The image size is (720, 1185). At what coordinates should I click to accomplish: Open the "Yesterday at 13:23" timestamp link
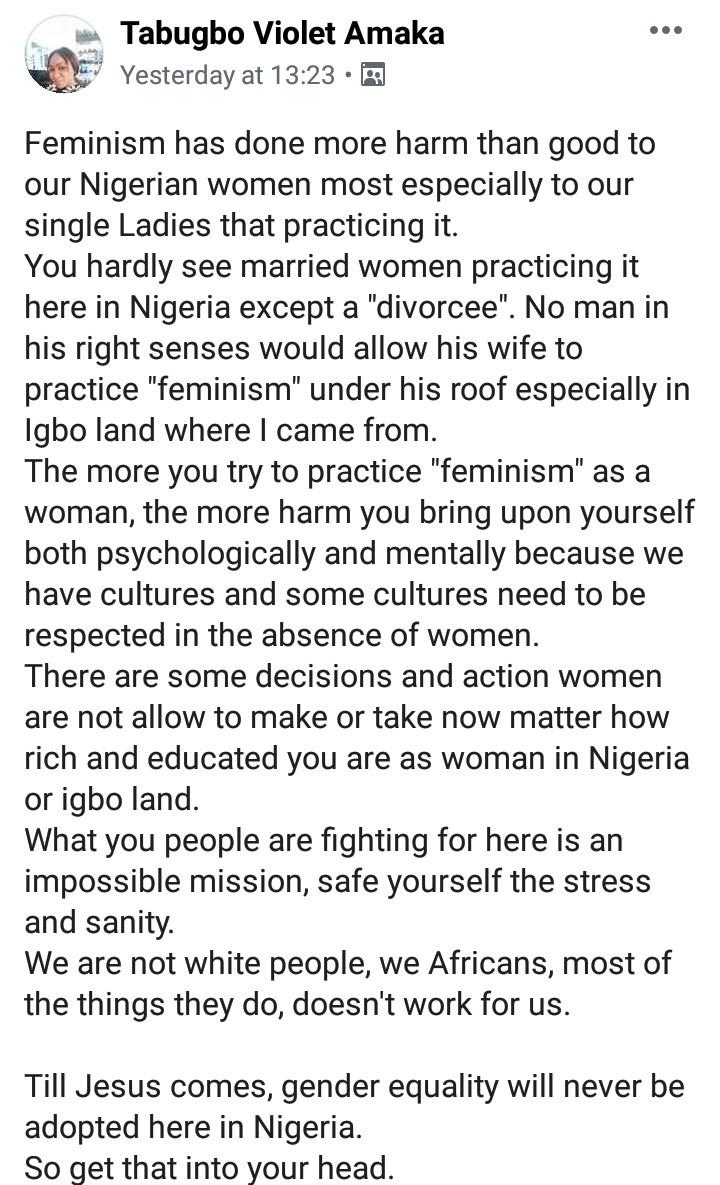point(228,75)
